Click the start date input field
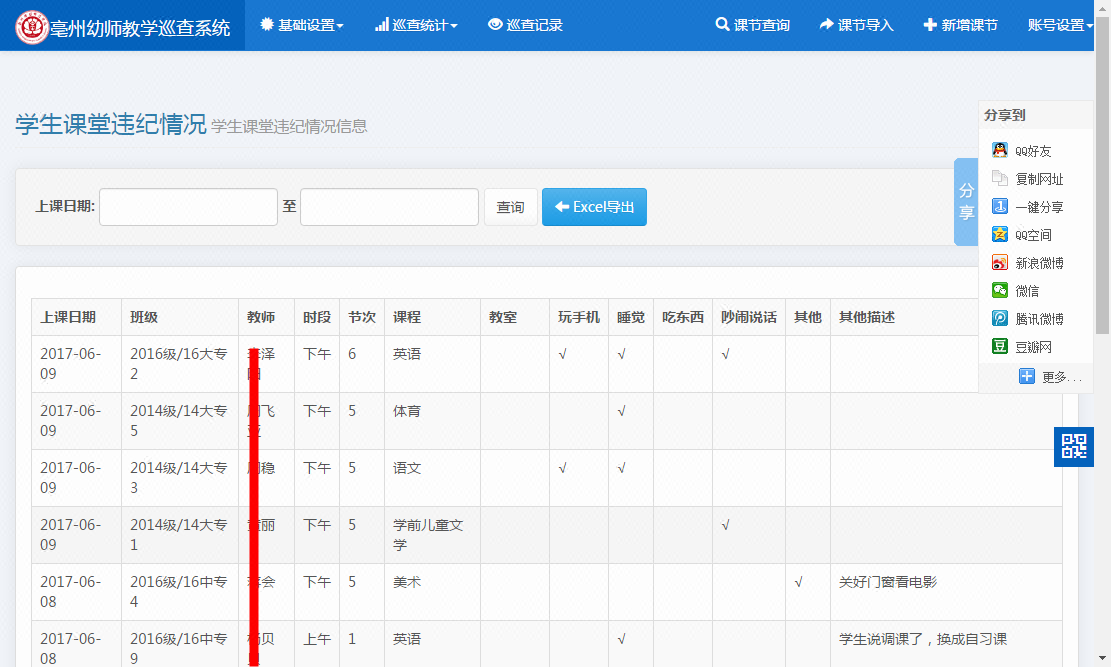Screen dimensions: 1111x667 187,206
